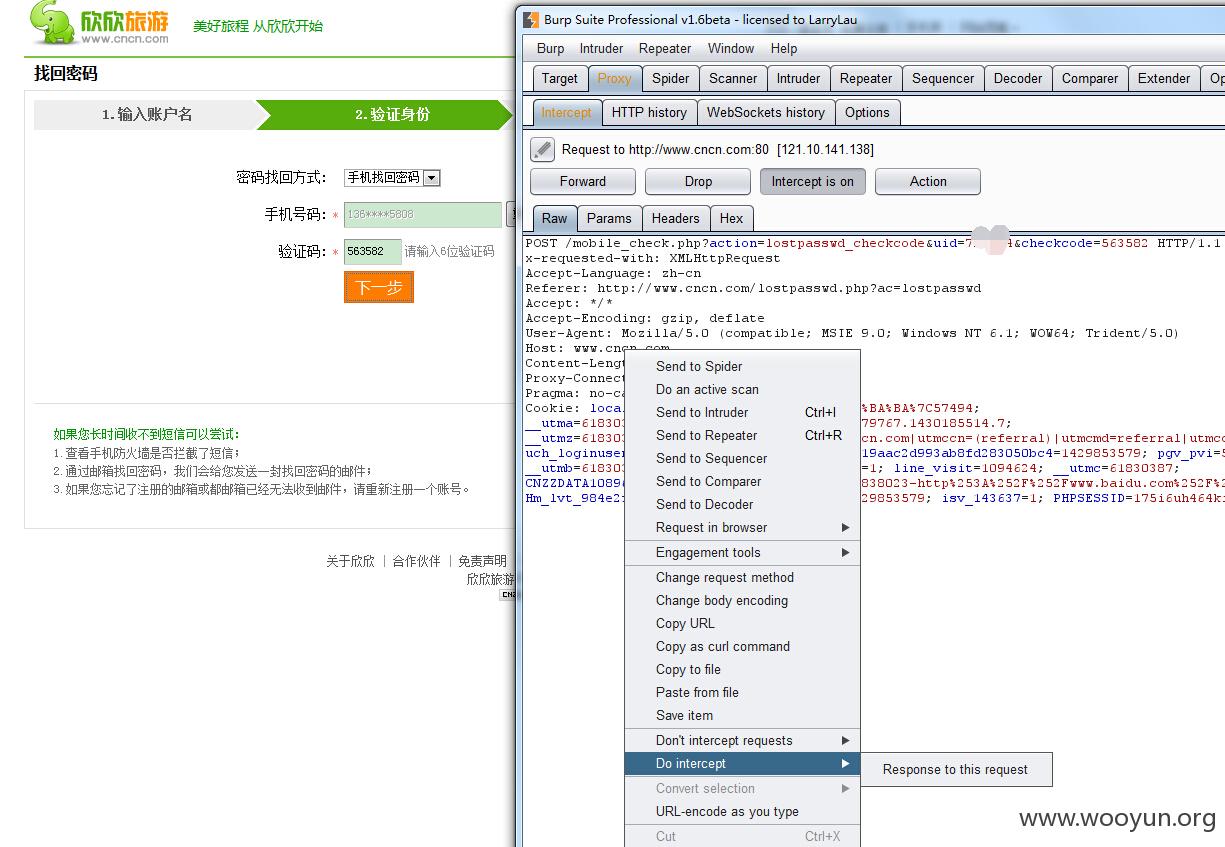Switch to the Repeater tool tab

pos(866,79)
